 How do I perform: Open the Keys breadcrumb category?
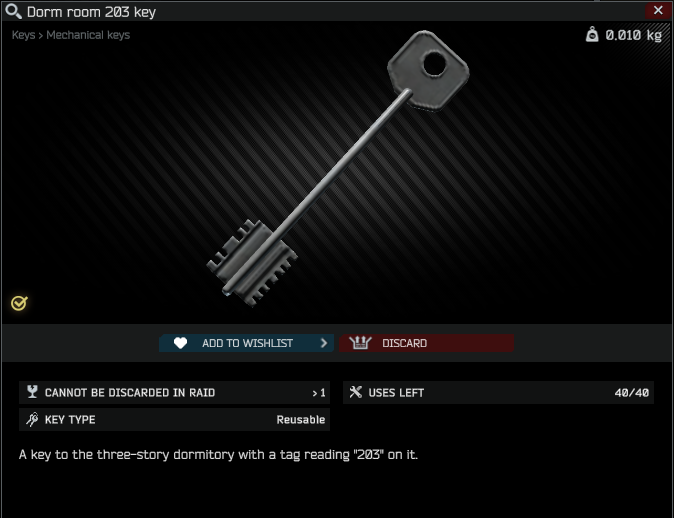tap(23, 35)
